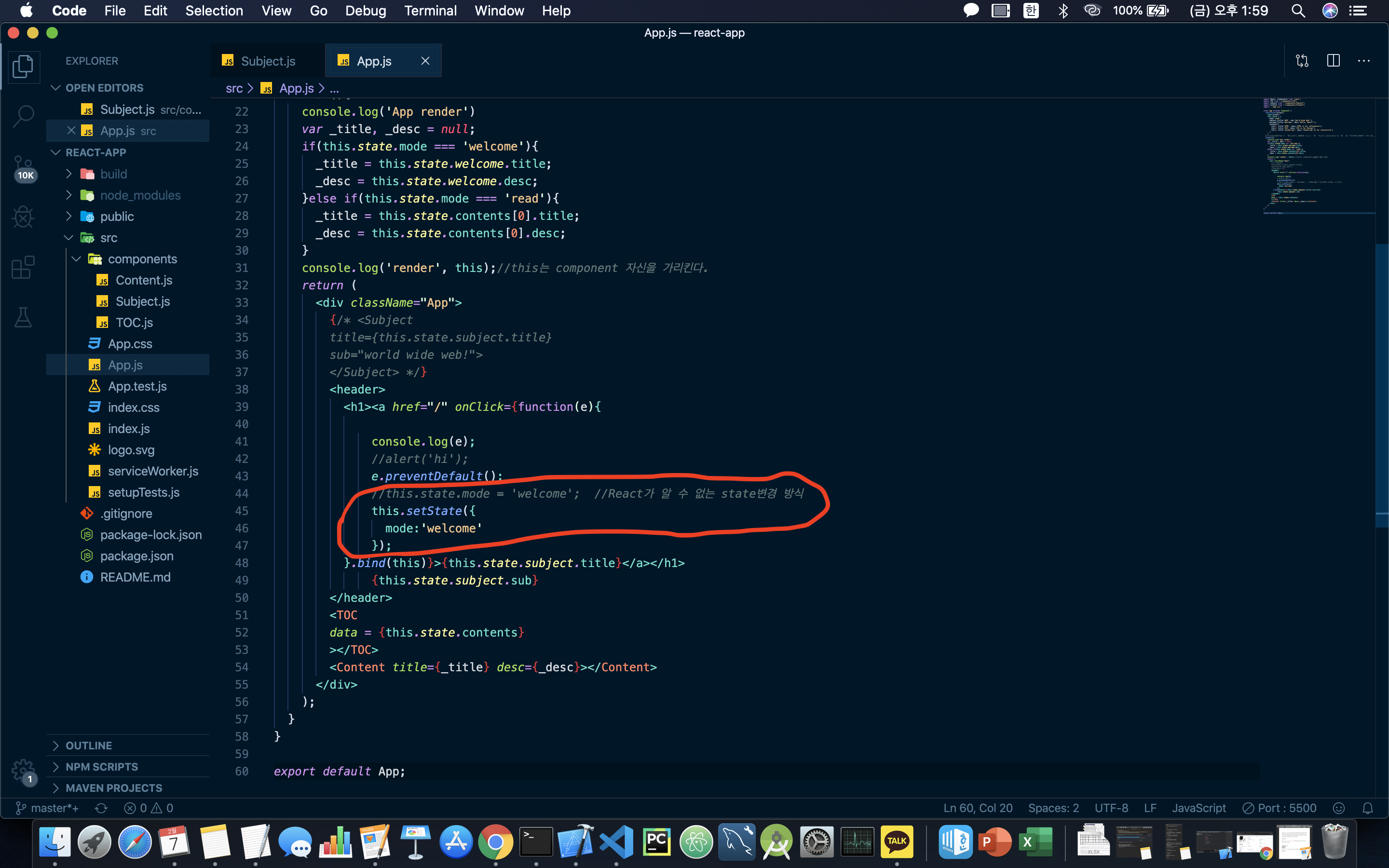Open the Search view in activity bar
Screen dimensions: 1389x868
(23, 115)
